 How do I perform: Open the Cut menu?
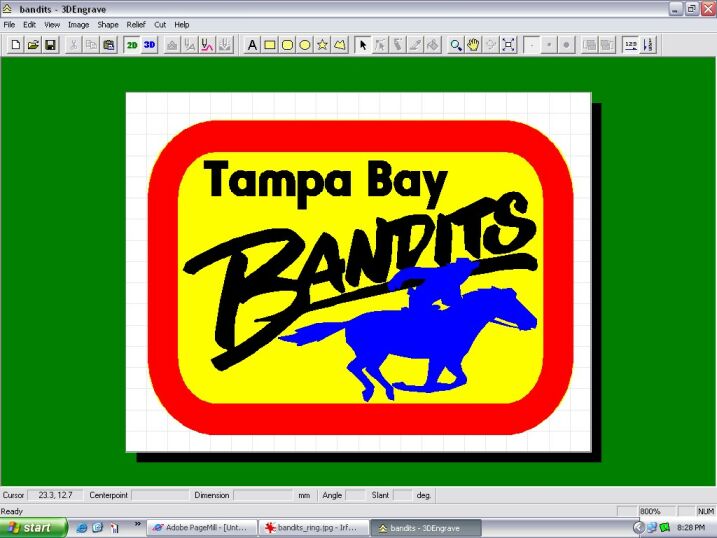click(x=160, y=24)
